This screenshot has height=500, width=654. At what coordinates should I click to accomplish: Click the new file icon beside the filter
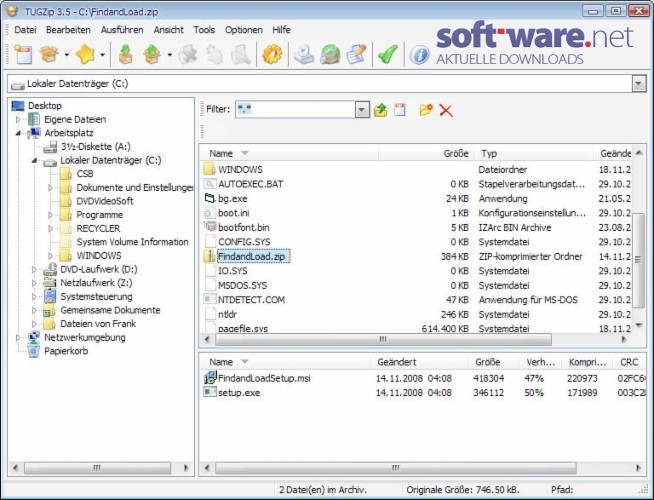click(400, 110)
